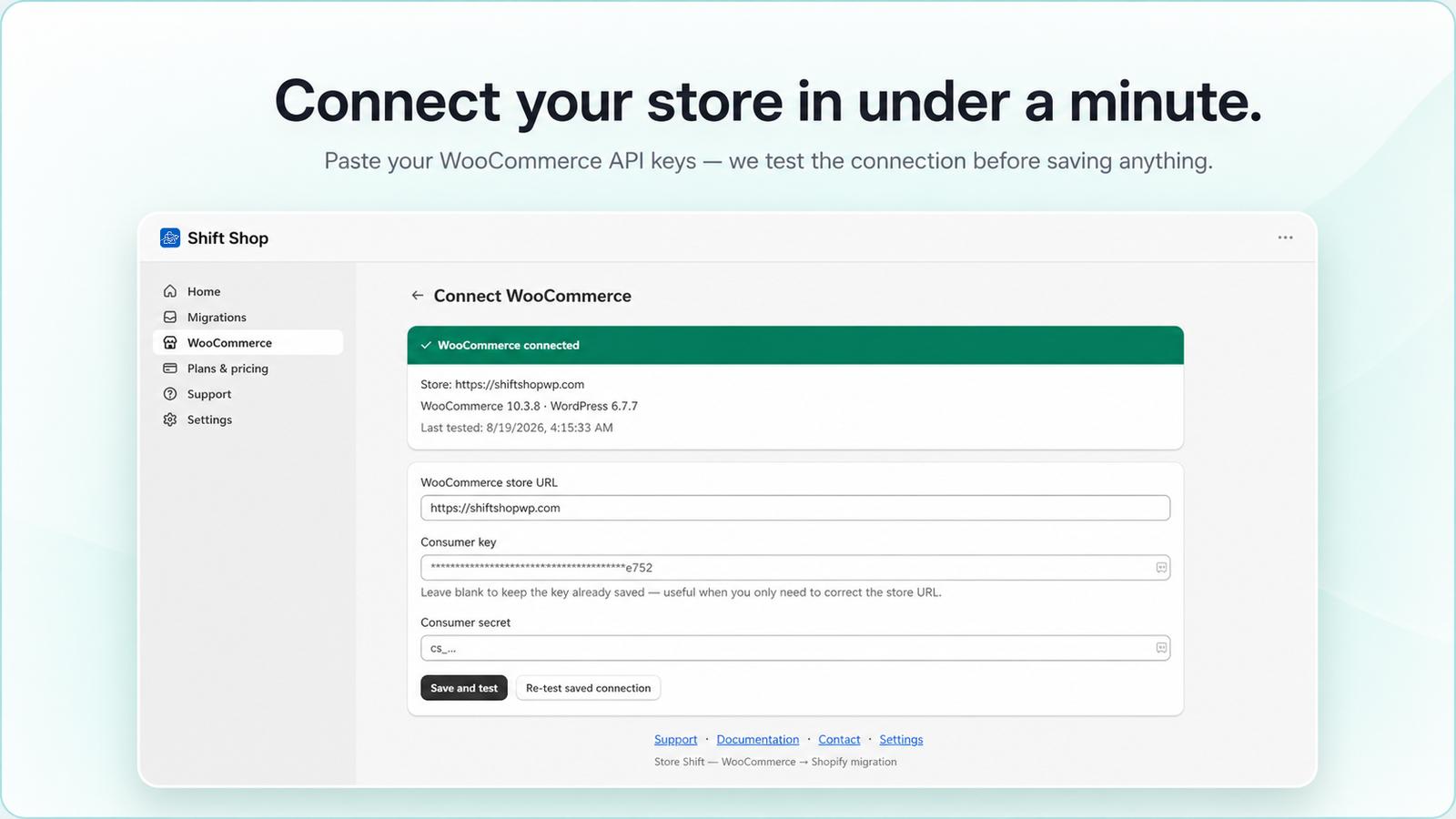Click the Shift Shop logo icon
The image size is (1456, 819).
tap(170, 238)
